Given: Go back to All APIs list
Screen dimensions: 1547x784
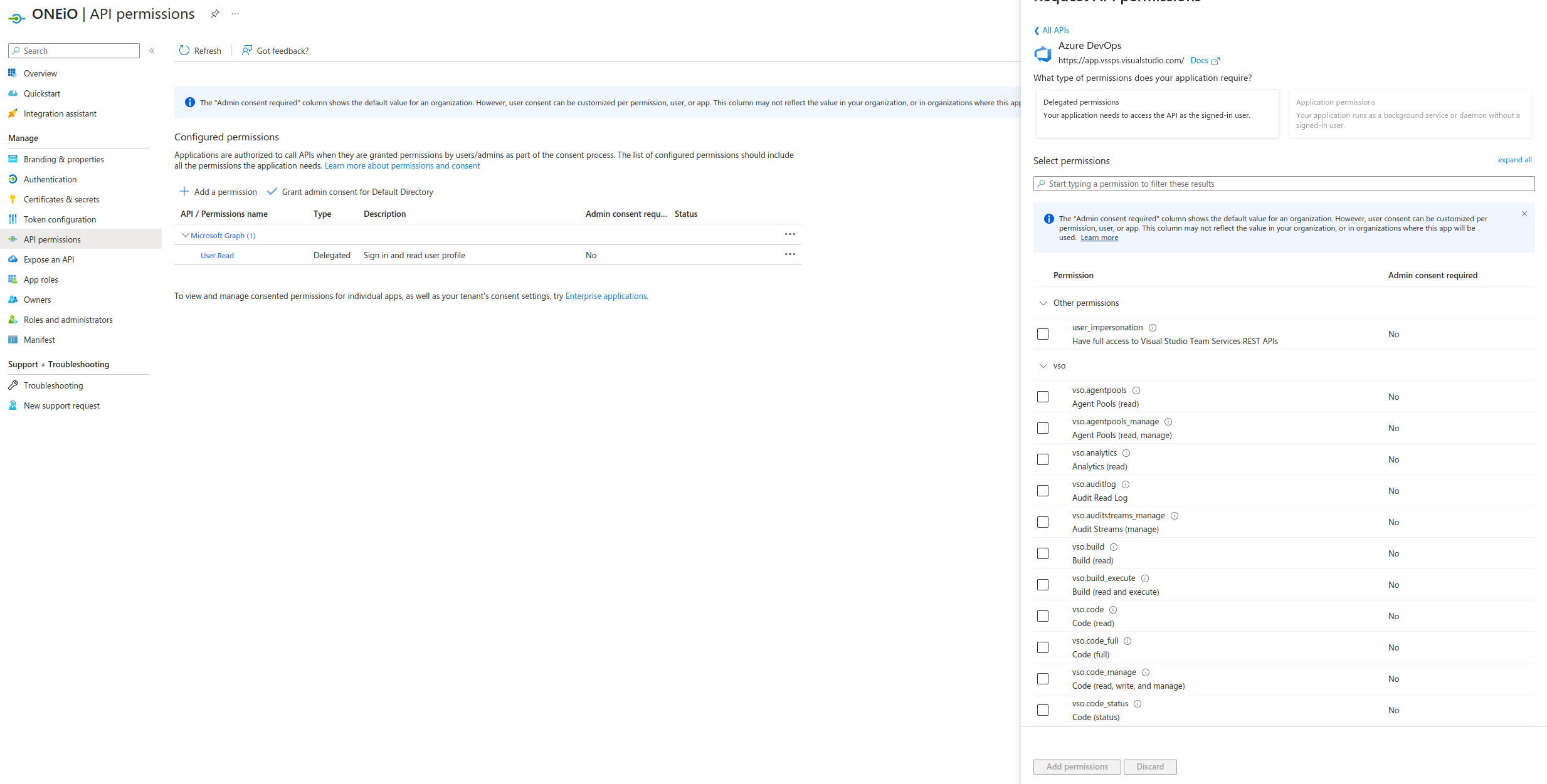Looking at the screenshot, I should click(x=1052, y=30).
